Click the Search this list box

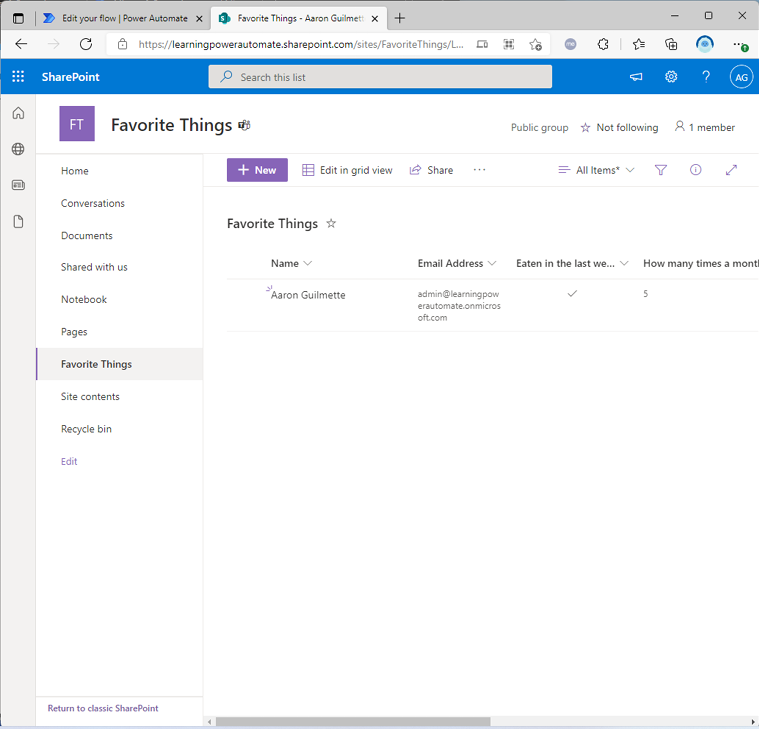(x=380, y=77)
